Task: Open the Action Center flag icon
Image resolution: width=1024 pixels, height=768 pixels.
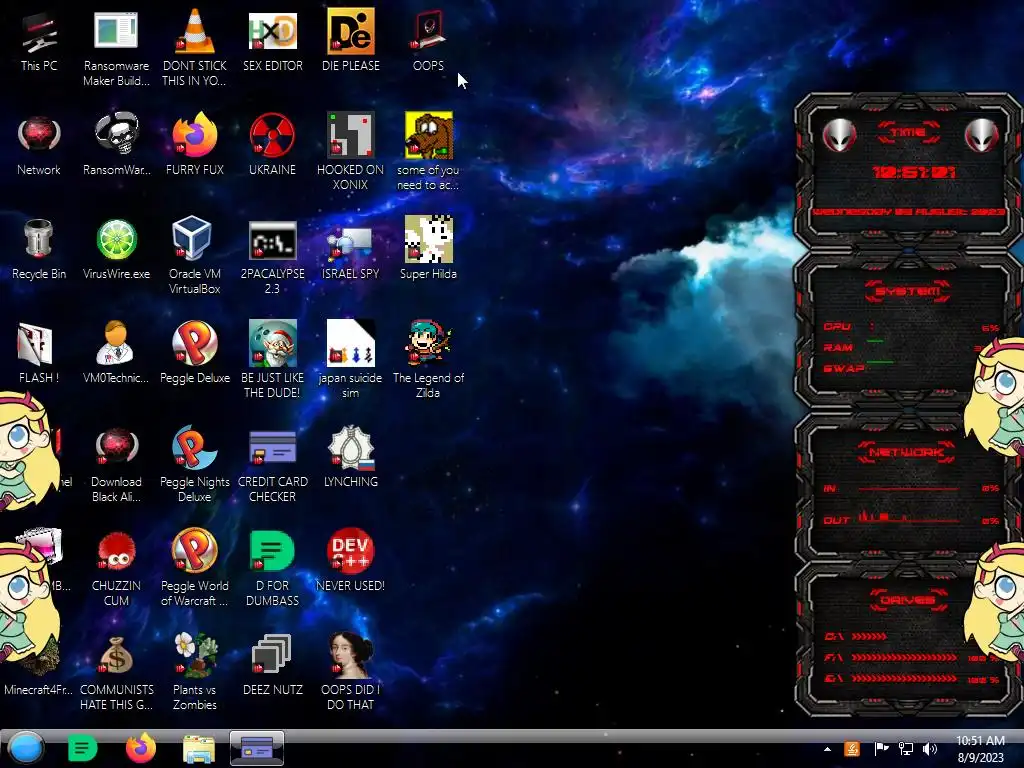Action: click(x=881, y=749)
